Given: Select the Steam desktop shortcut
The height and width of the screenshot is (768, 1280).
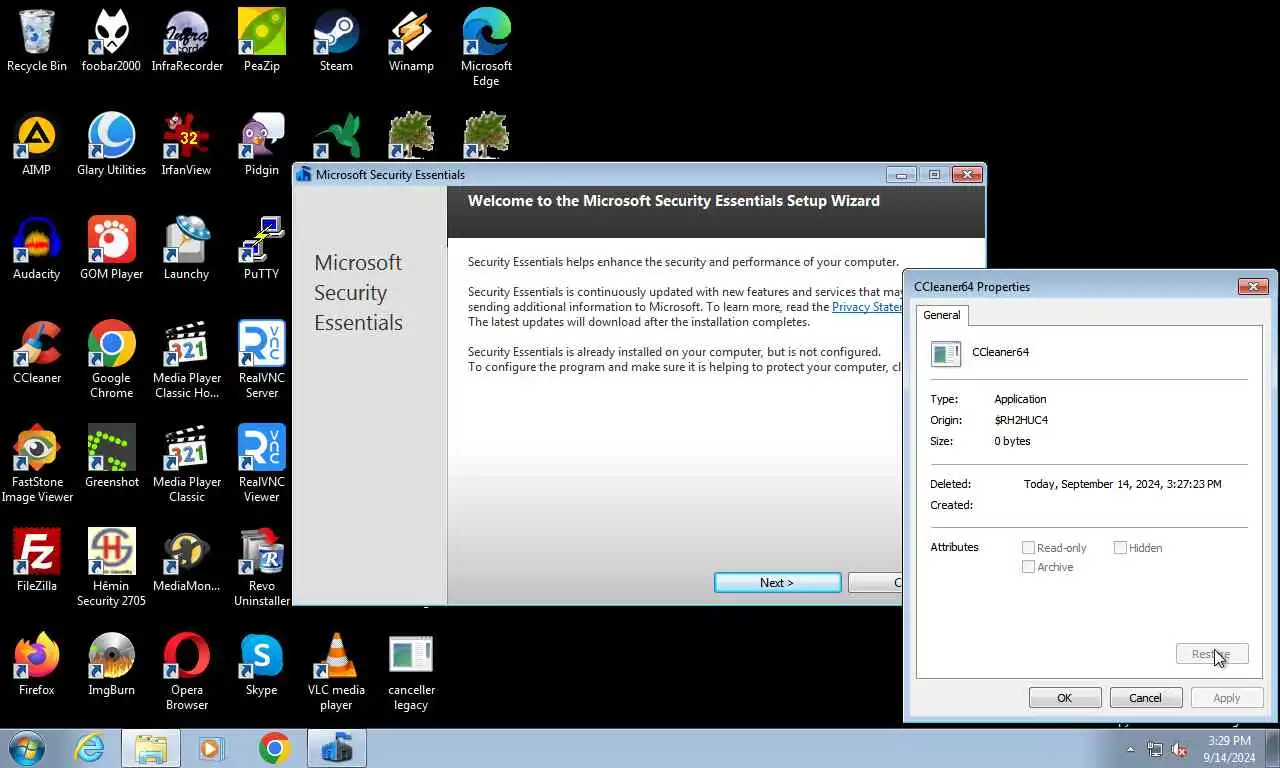Looking at the screenshot, I should pos(336,41).
